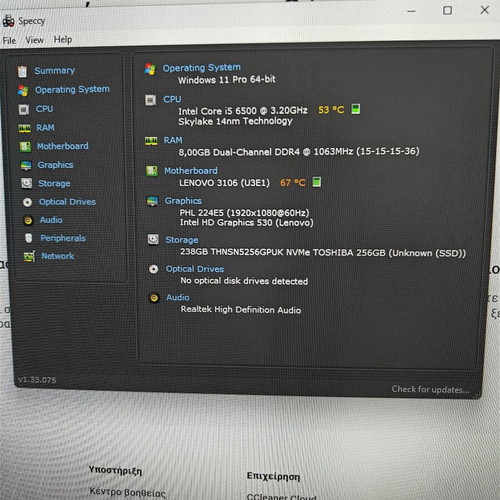Click the 8,00GB Dual-Channel DDR4 text
Image resolution: width=500 pixels, height=500 pixels.
(x=299, y=152)
